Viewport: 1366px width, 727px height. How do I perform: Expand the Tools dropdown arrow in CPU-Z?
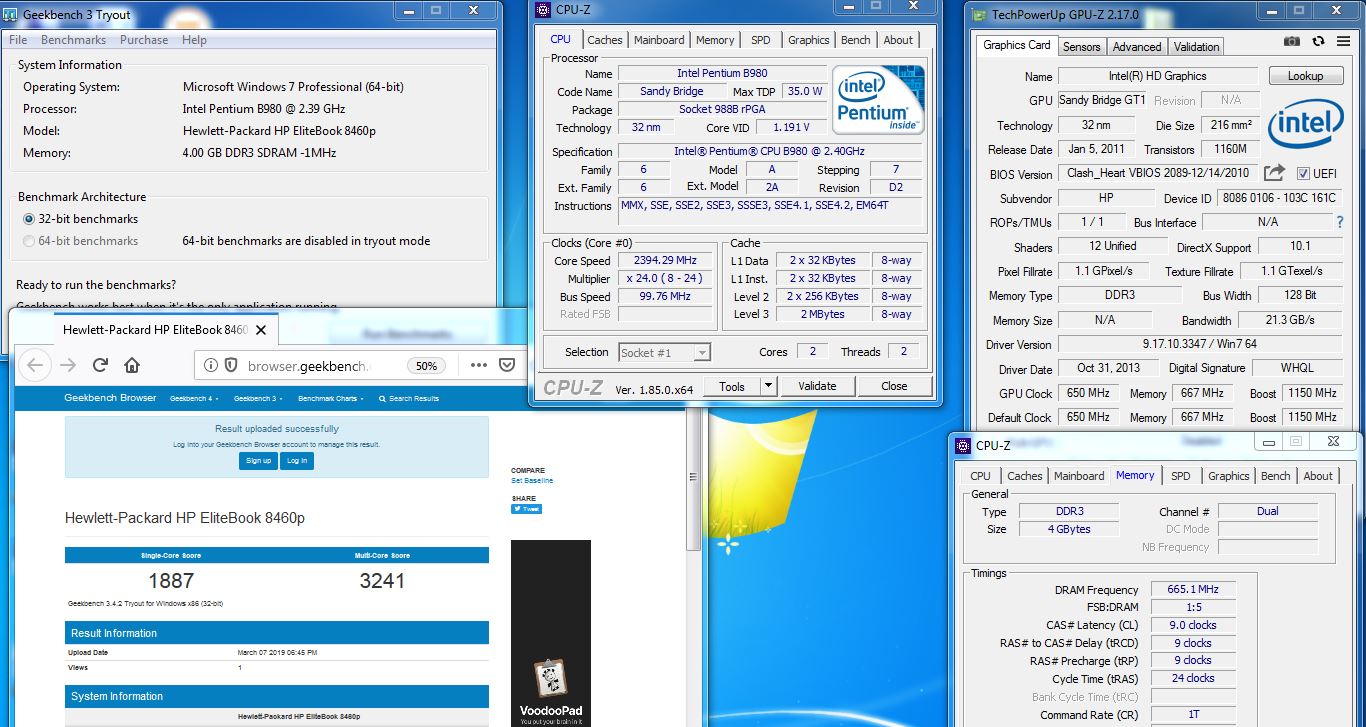point(768,386)
